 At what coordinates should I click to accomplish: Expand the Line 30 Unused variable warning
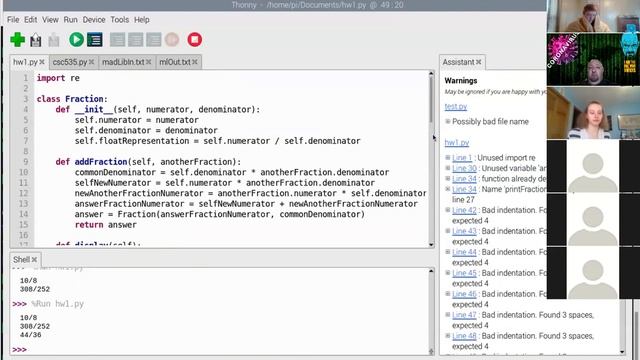448,168
